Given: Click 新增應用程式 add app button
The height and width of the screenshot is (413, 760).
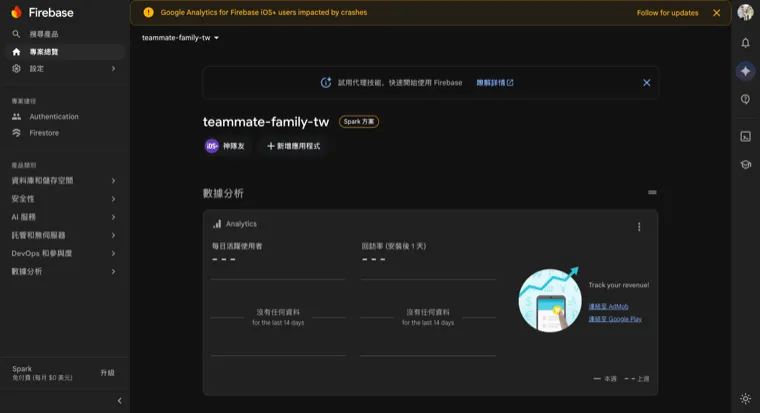Looking at the screenshot, I should pos(294,146).
